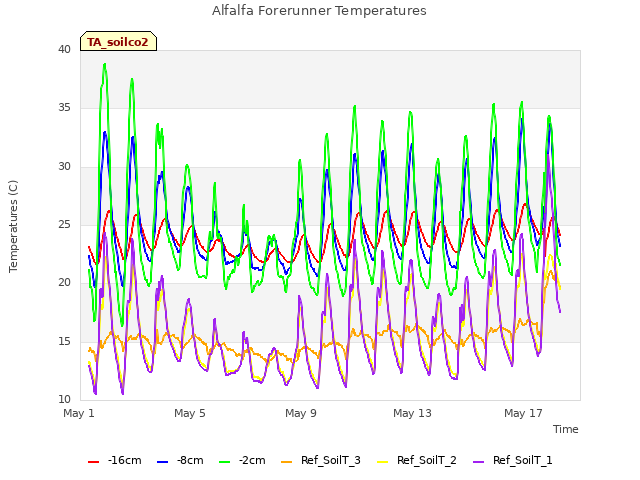This screenshot has width=640, height=480.
Task: Click the May 1 x-axis tick label
Action: 79,413
